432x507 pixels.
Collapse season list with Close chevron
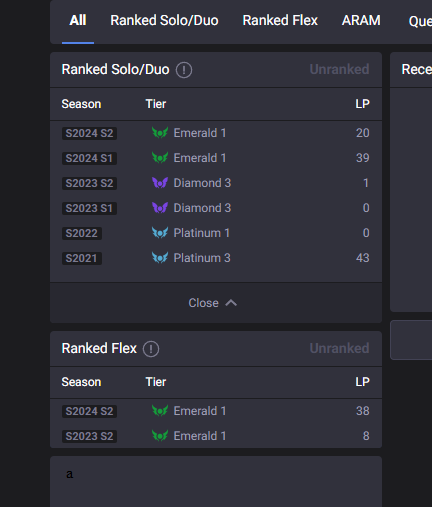coord(213,303)
